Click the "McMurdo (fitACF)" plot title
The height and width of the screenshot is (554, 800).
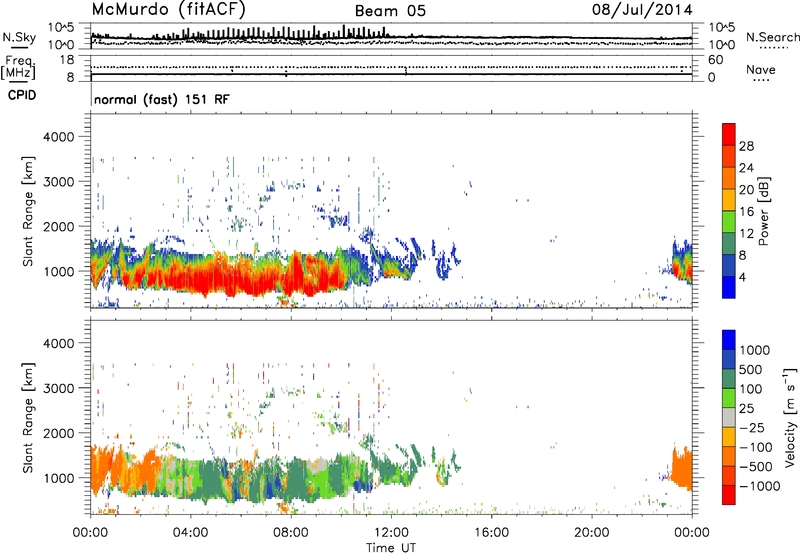[x=168, y=10]
